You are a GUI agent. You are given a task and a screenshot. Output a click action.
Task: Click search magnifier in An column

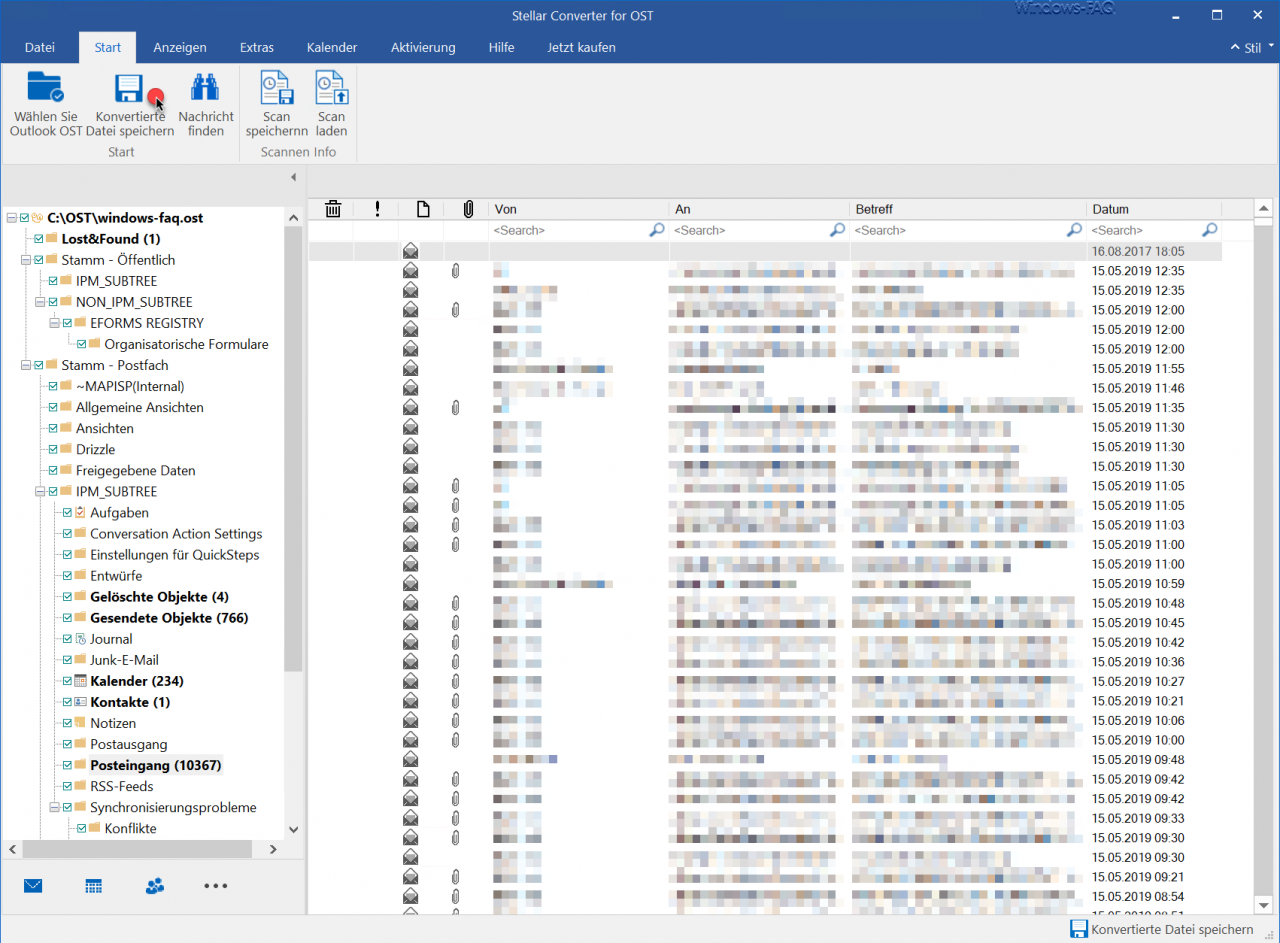click(x=838, y=230)
